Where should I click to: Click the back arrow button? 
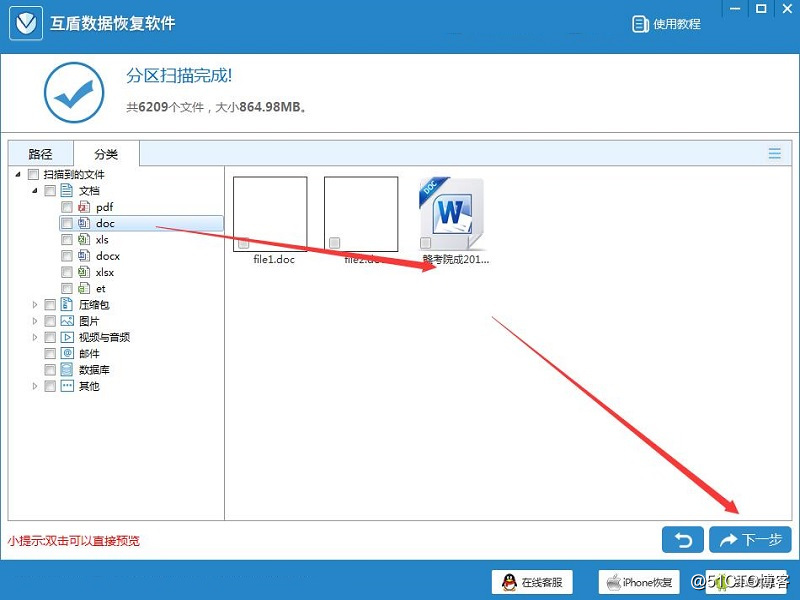(x=683, y=540)
